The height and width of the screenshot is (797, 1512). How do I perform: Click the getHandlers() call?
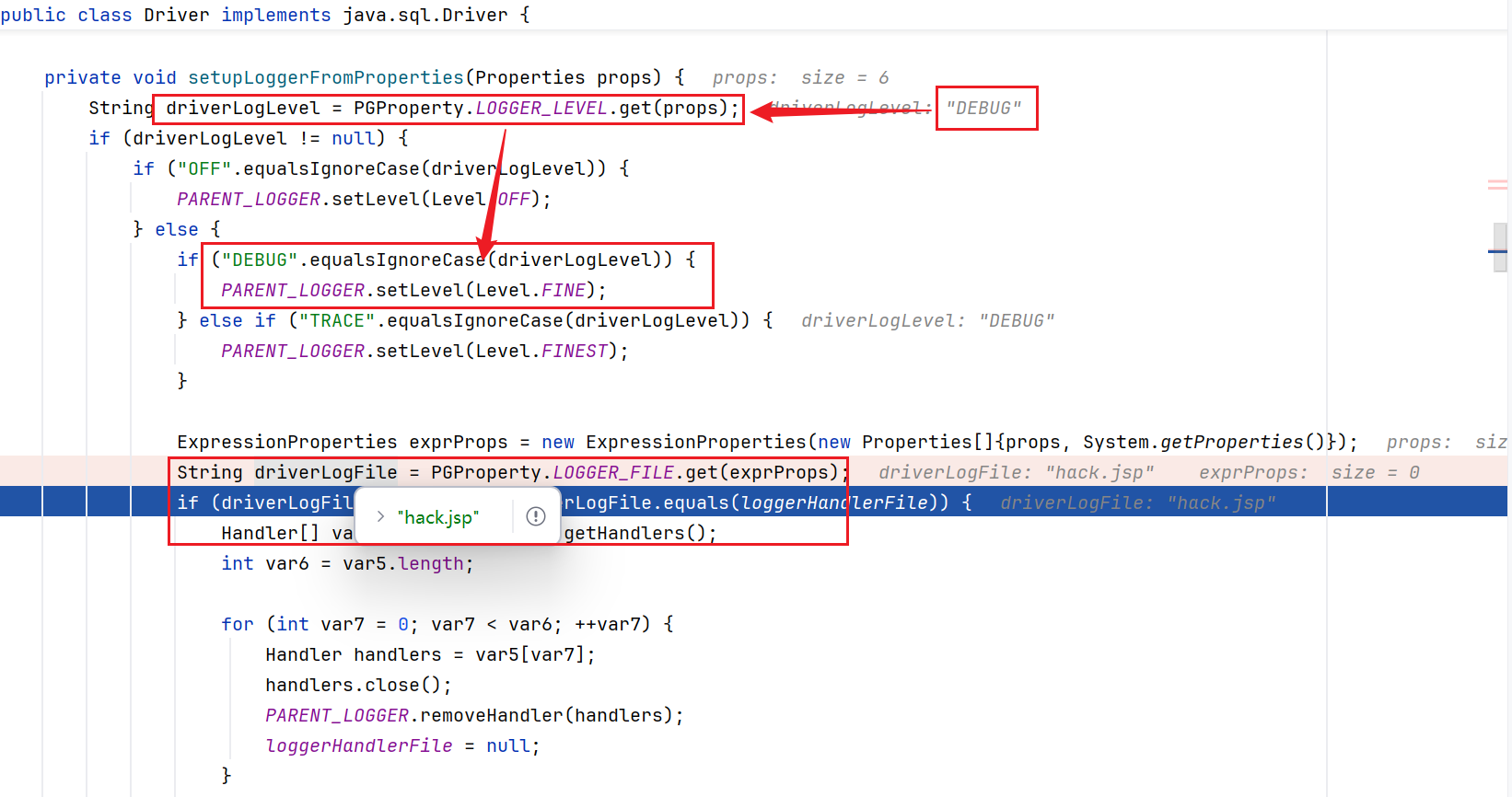click(x=635, y=533)
